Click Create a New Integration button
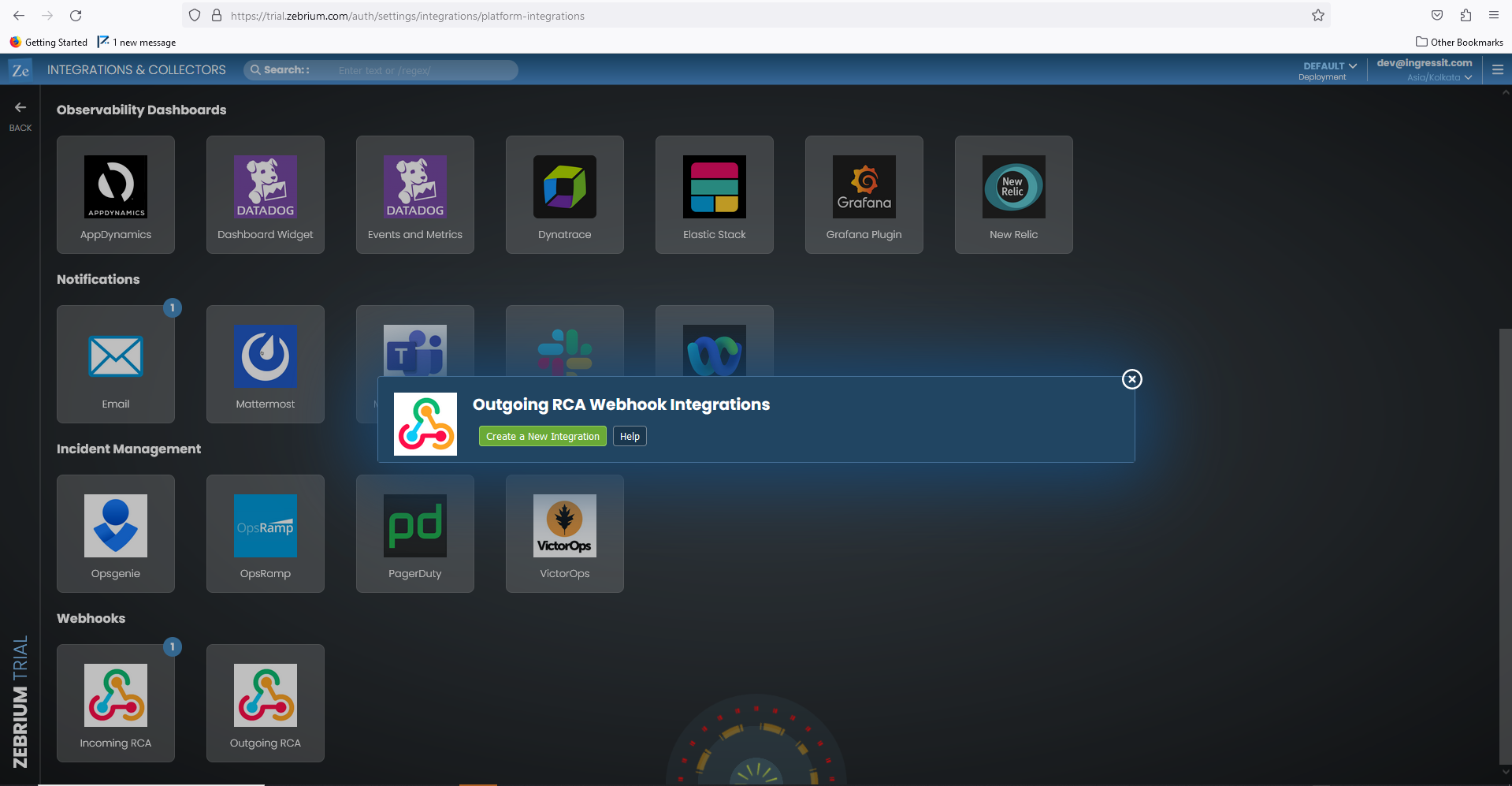The image size is (1512, 786). click(x=543, y=437)
